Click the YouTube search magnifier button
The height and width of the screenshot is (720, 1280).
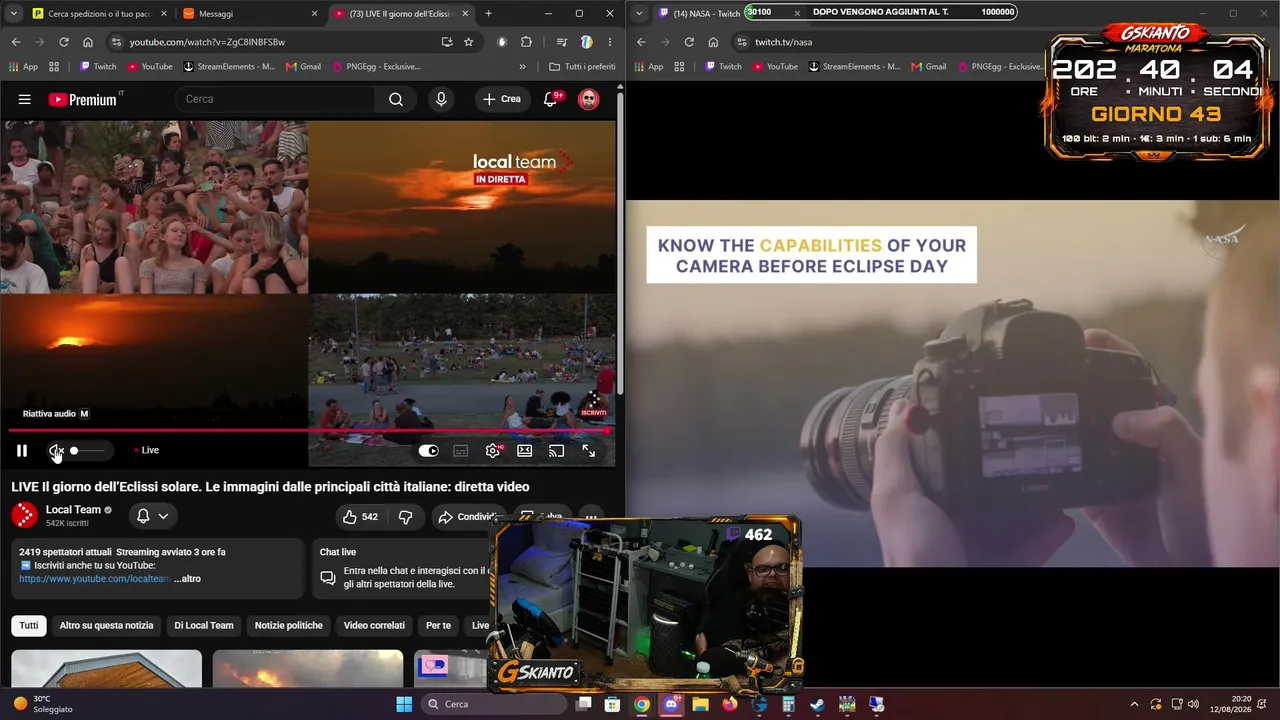point(396,99)
